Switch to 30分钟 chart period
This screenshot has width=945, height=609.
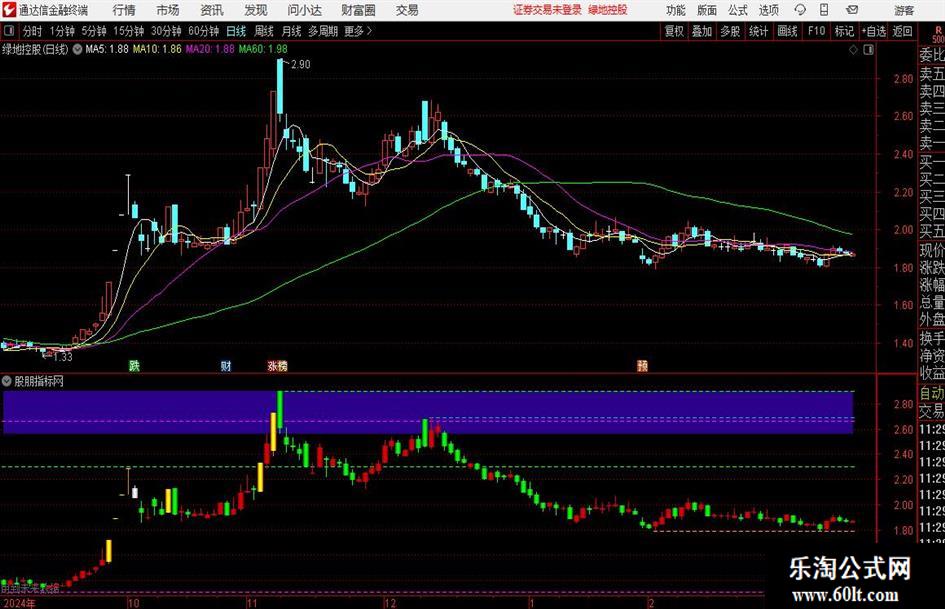(x=166, y=31)
